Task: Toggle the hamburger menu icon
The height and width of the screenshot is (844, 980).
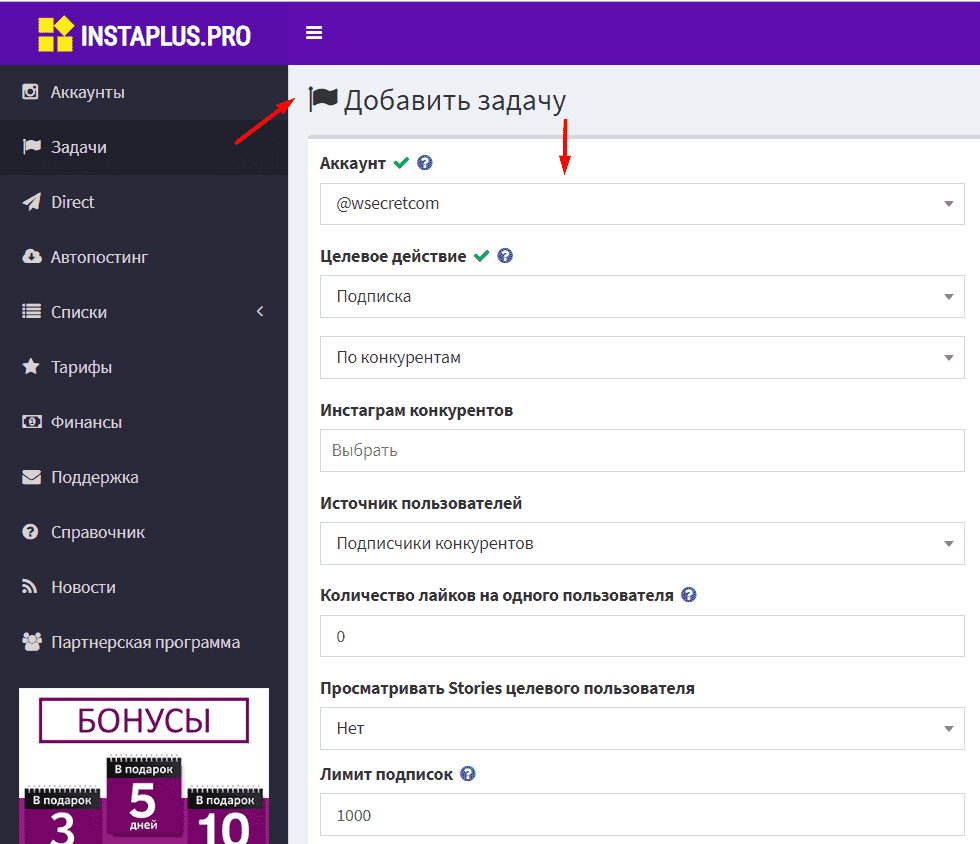Action: pyautogui.click(x=314, y=33)
